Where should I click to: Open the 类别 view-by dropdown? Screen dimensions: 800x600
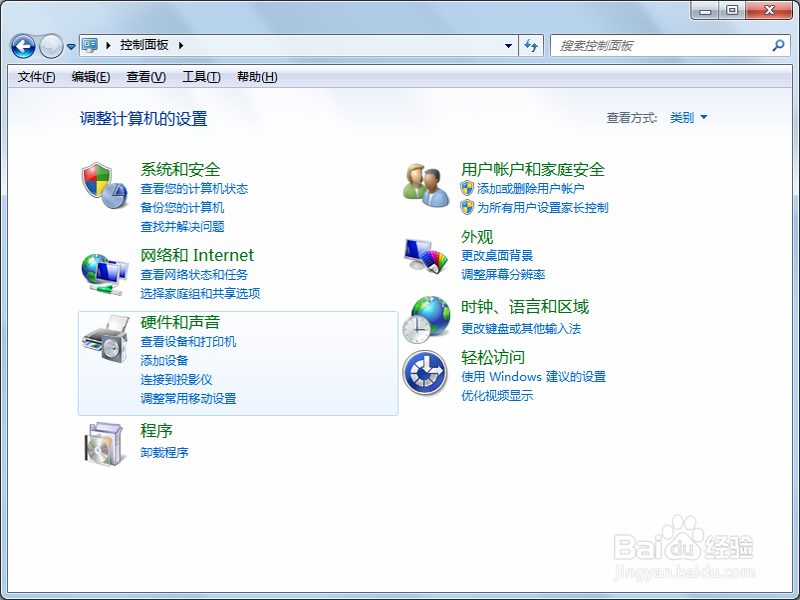pyautogui.click(x=688, y=117)
